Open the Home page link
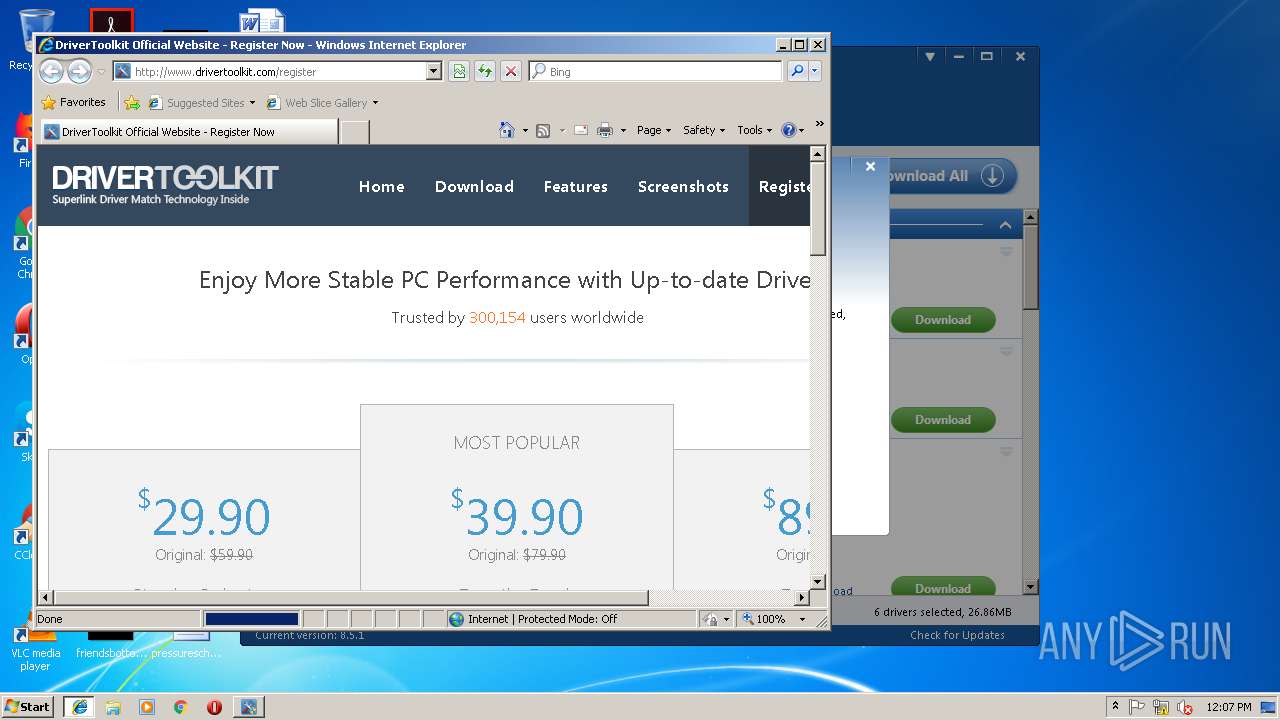The width and height of the screenshot is (1280, 720). click(x=382, y=186)
